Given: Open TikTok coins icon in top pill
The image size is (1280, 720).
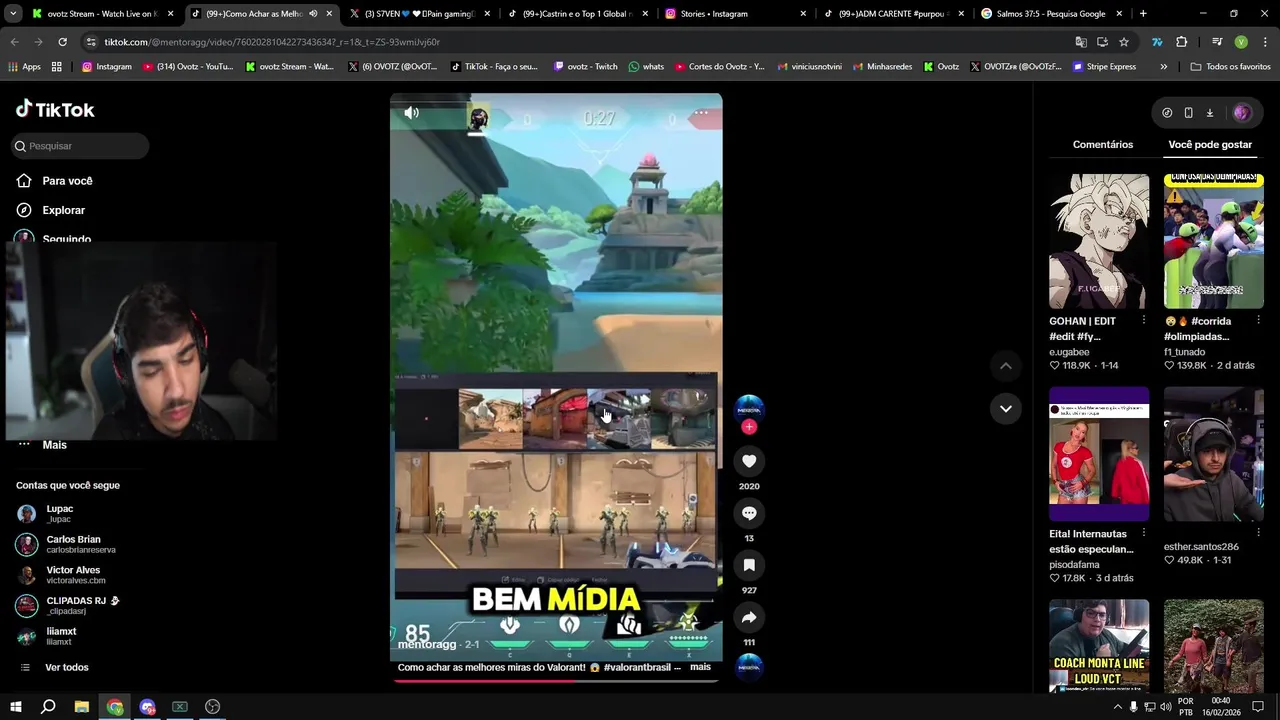Looking at the screenshot, I should pos(1167,113).
